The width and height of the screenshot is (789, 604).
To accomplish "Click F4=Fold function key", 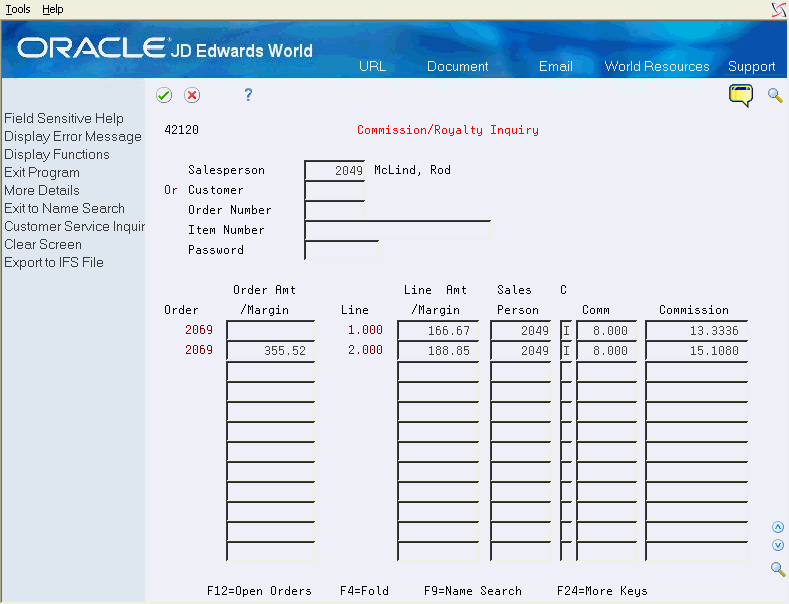I will [x=364, y=591].
